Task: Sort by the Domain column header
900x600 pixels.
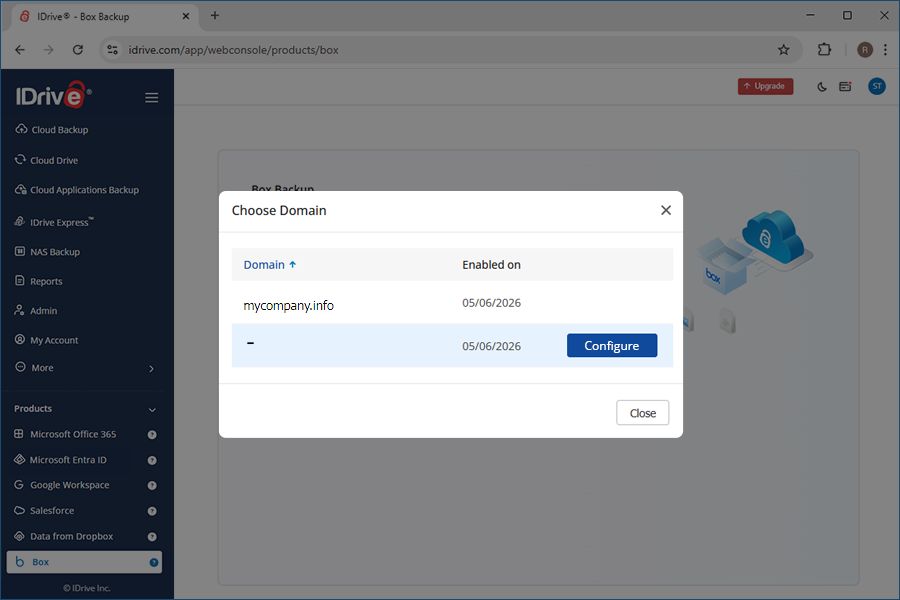Action: click(270, 265)
